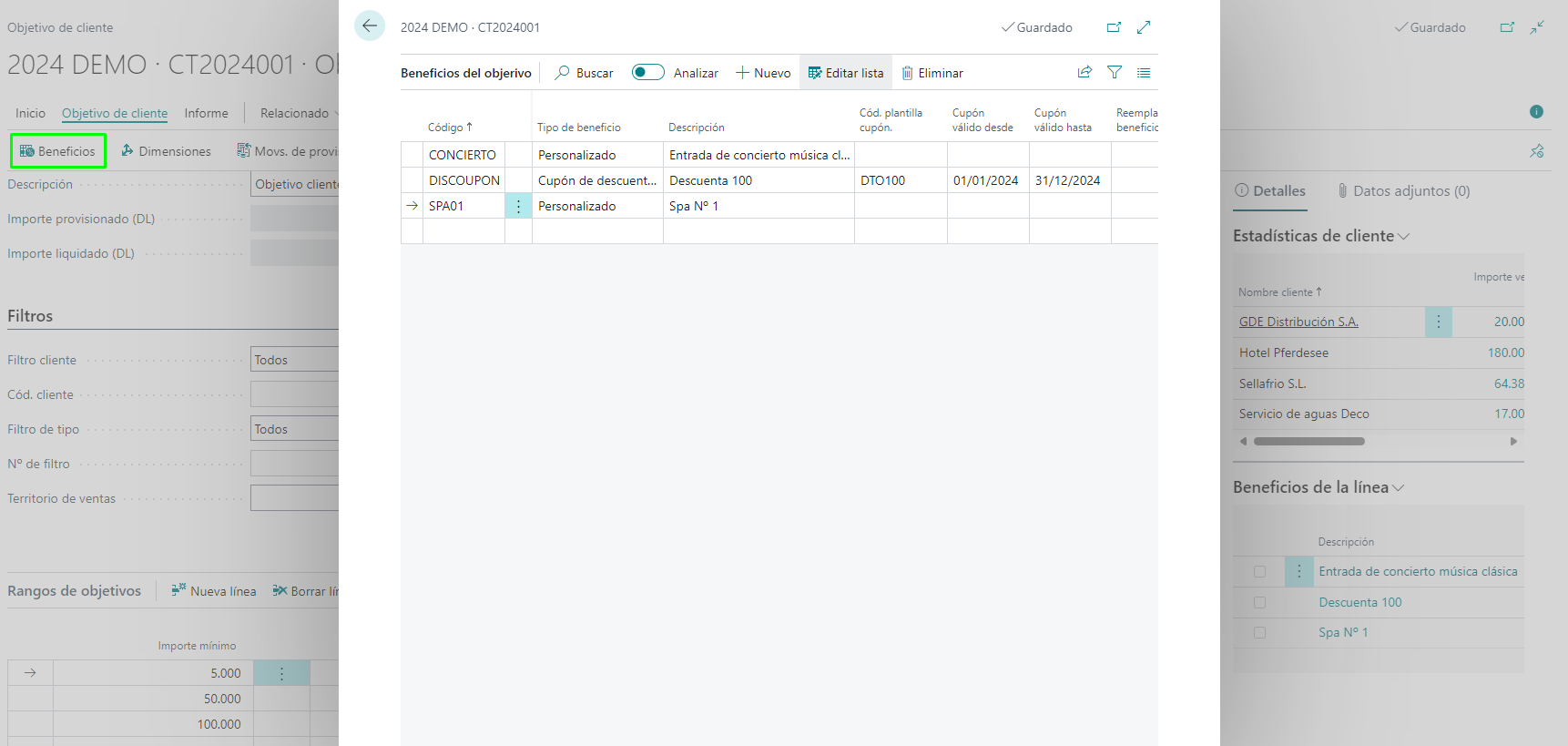Click the pin factbox icon
This screenshot has width=1568, height=746.
pos(1537,151)
